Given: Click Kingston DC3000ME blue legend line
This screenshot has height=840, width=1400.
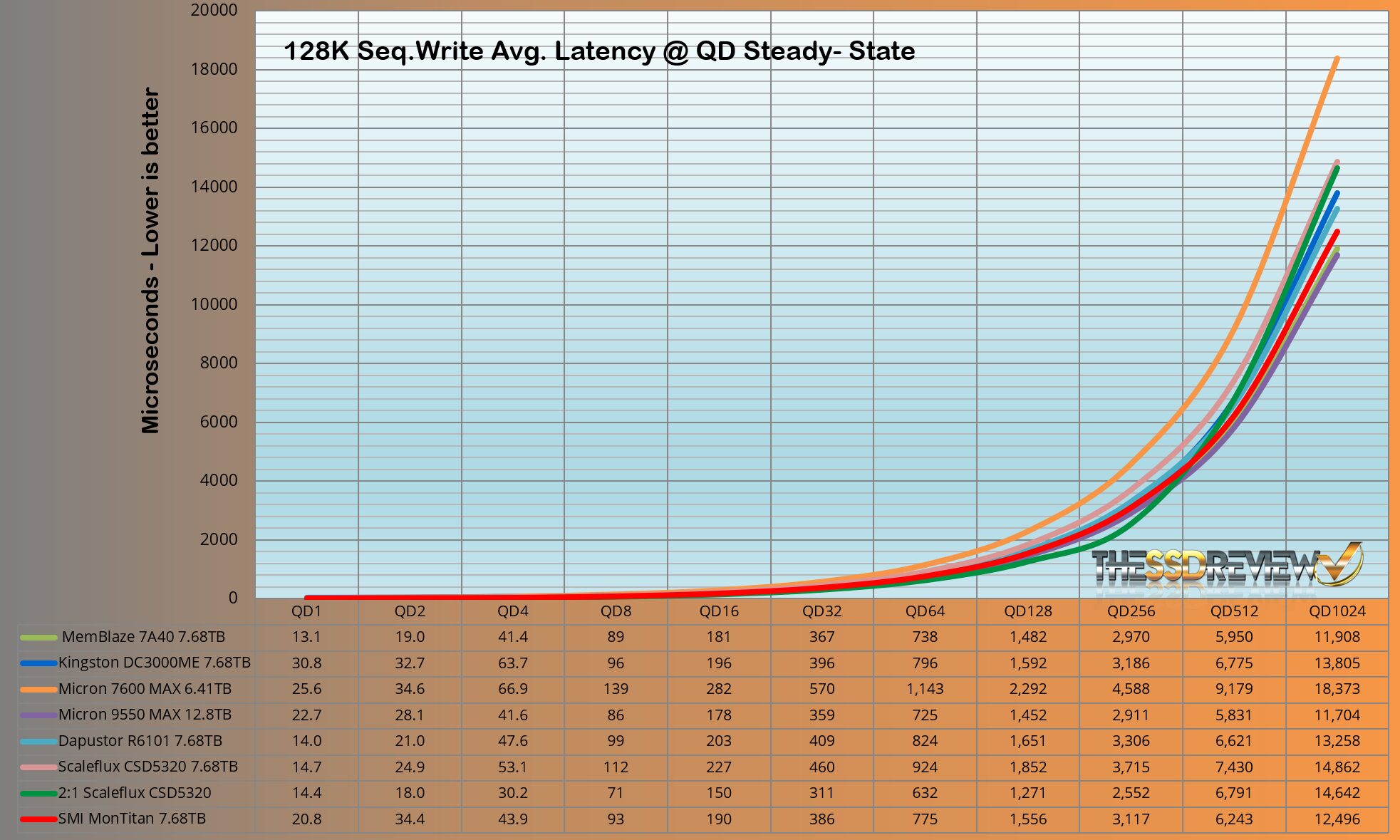Looking at the screenshot, I should click(x=38, y=663).
